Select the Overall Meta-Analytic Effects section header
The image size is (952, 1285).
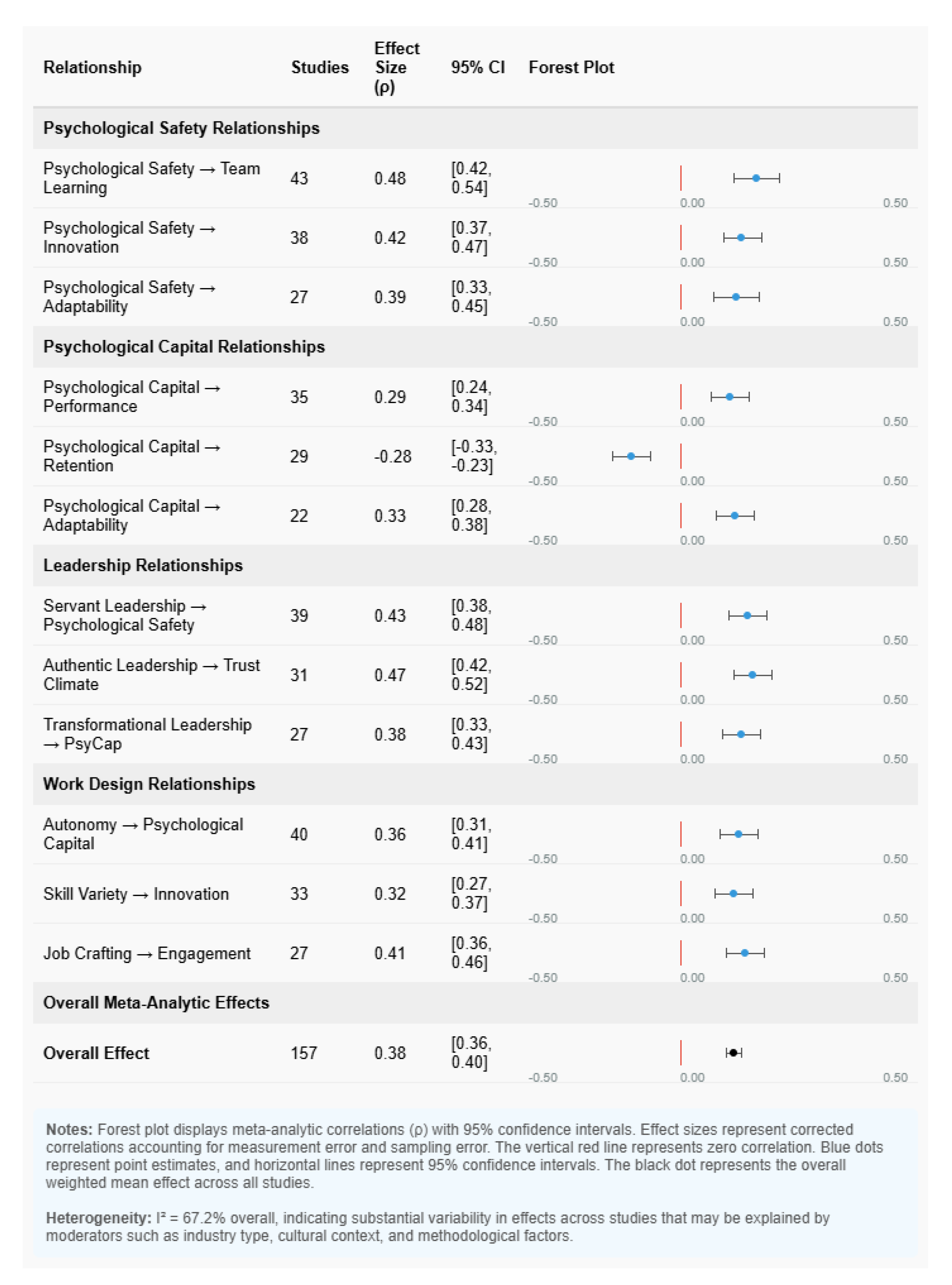tap(156, 1003)
